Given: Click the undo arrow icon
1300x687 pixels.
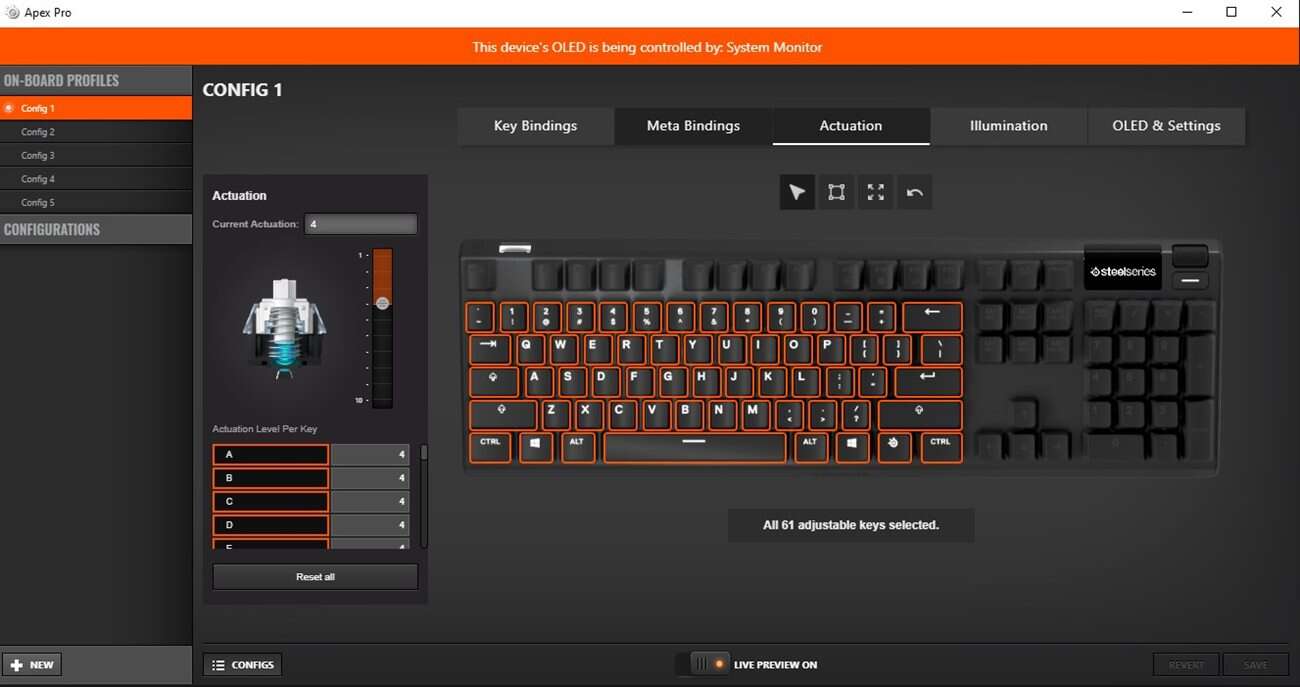Looking at the screenshot, I should (914, 192).
